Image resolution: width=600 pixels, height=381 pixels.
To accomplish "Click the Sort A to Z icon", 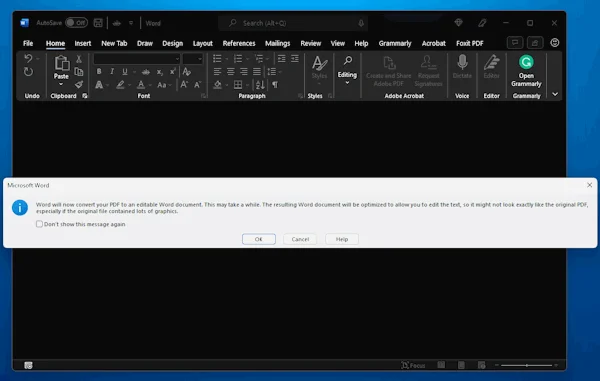I will [260, 85].
